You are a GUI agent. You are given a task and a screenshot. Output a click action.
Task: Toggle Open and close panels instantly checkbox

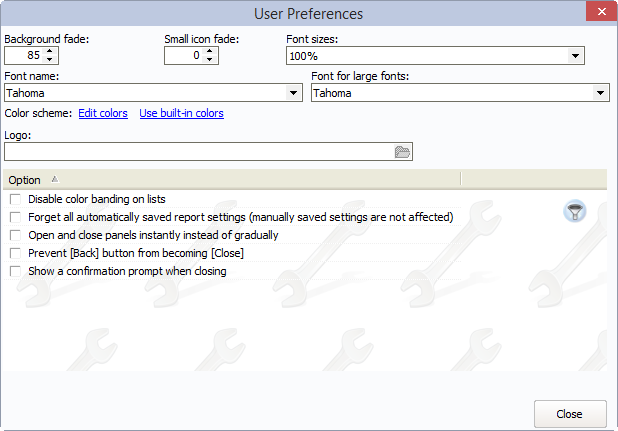point(15,235)
